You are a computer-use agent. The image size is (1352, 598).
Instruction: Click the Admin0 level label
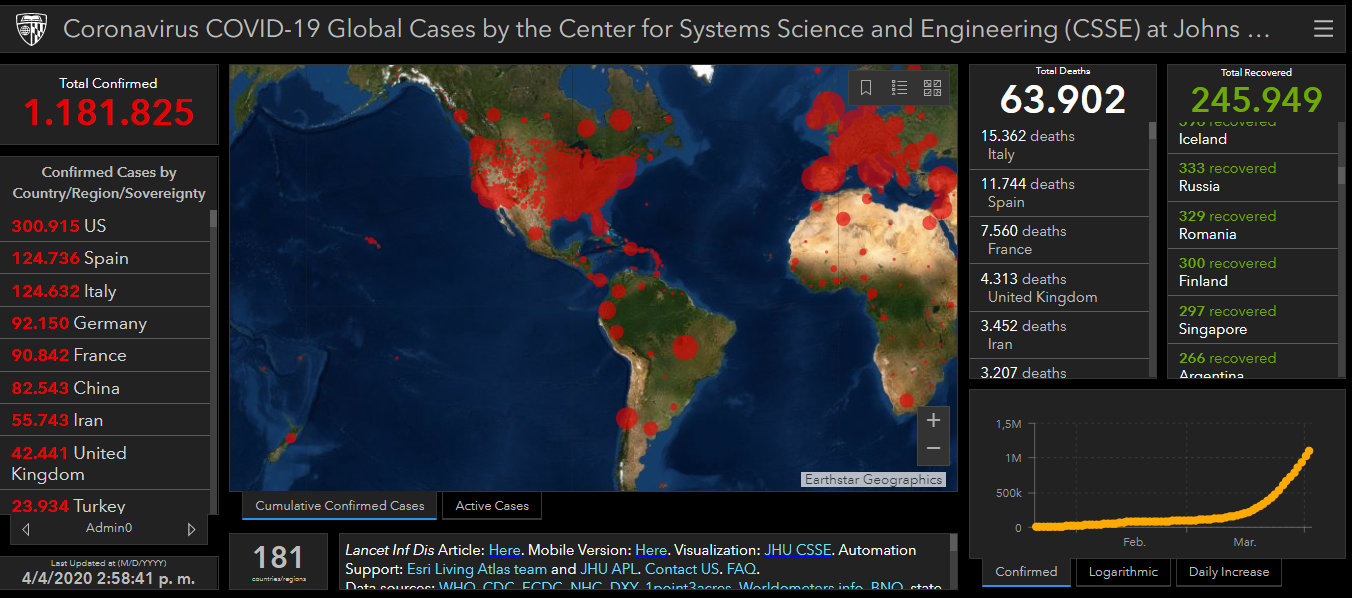click(x=108, y=528)
